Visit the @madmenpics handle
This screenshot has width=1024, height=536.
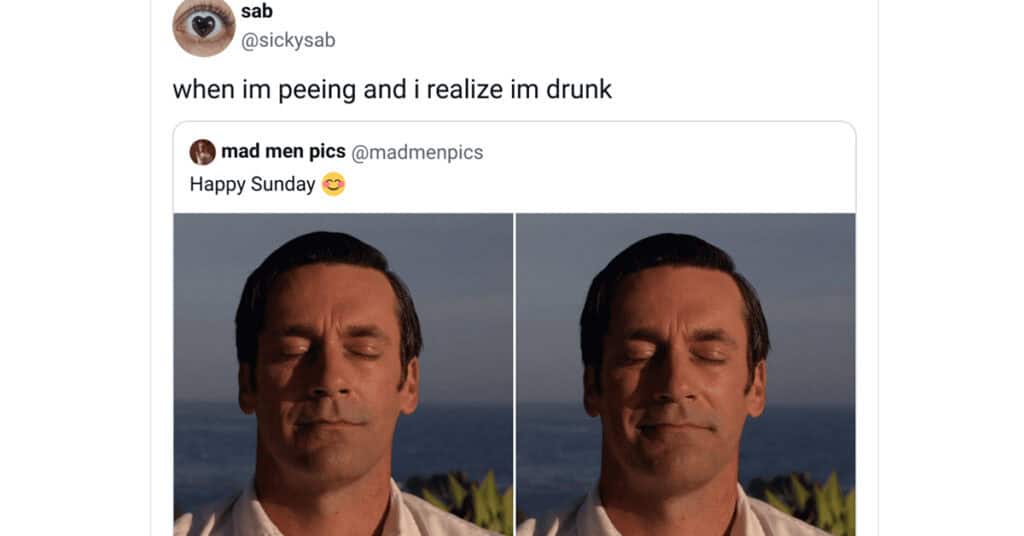tap(417, 152)
